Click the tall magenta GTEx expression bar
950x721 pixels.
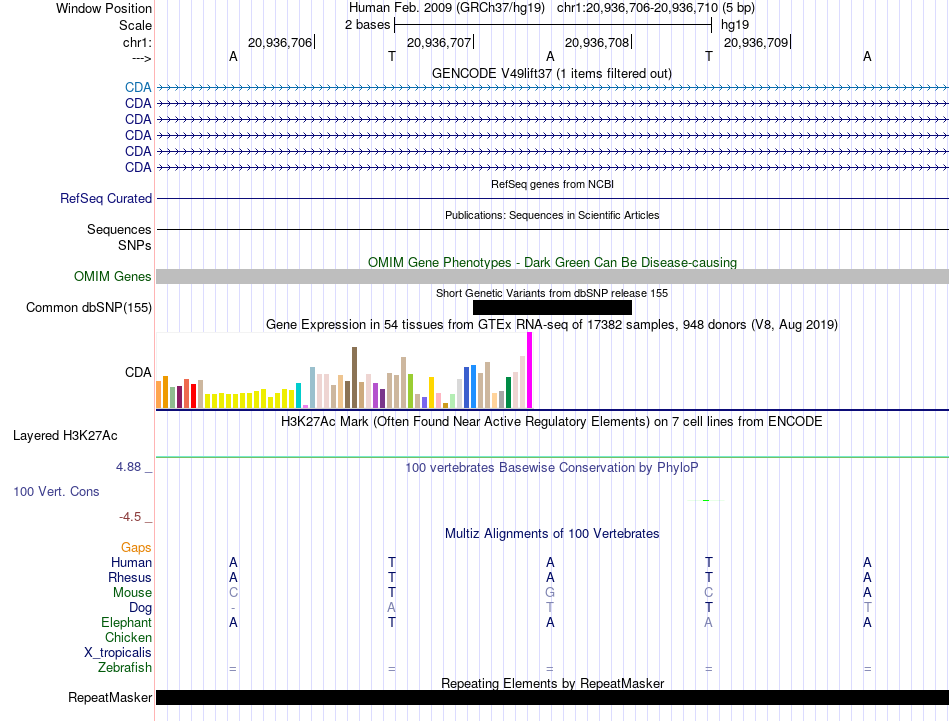pyautogui.click(x=530, y=370)
